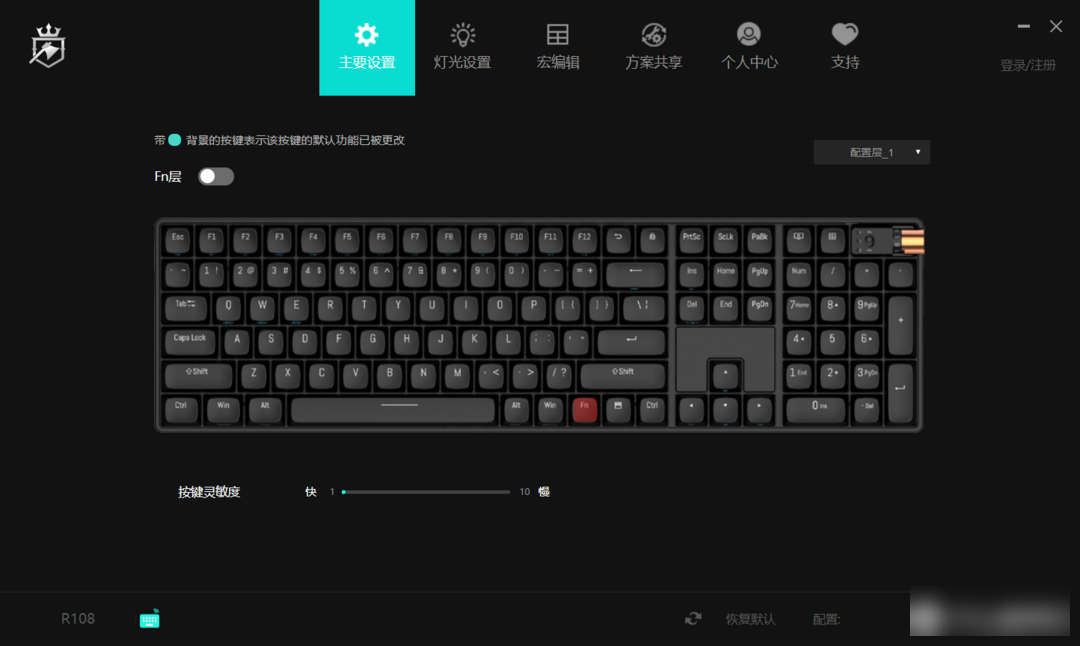Click the Num lock key on numpad

798,274
